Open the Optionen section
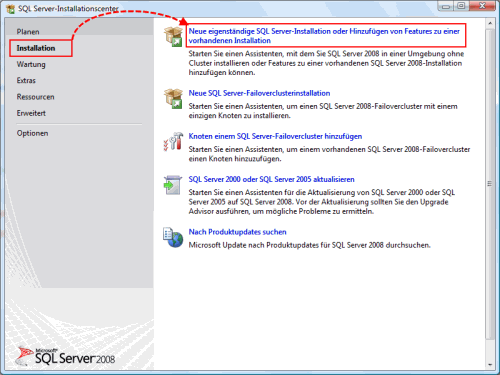 (x=32, y=133)
